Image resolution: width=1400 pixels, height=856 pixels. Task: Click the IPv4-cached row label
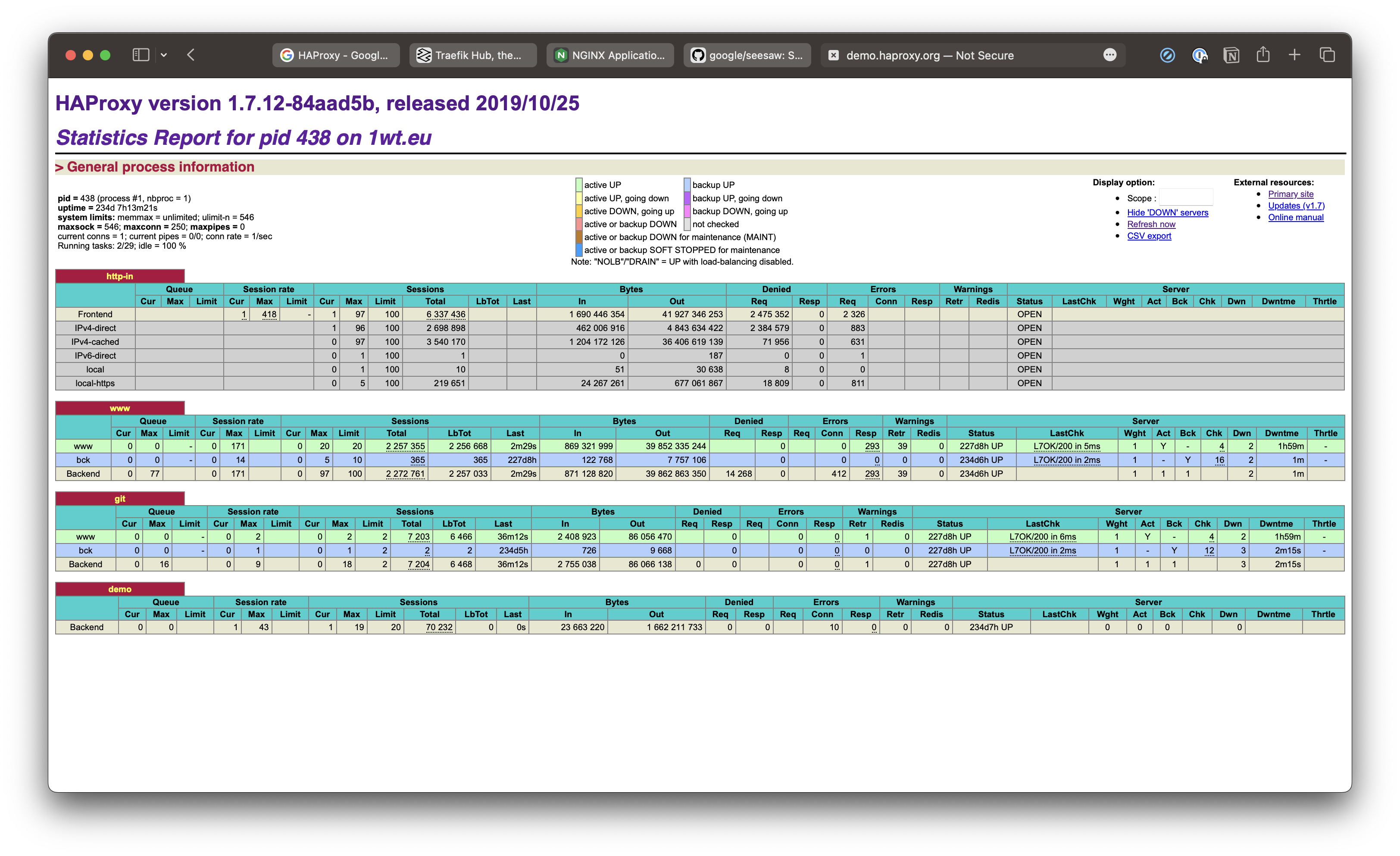pos(95,341)
